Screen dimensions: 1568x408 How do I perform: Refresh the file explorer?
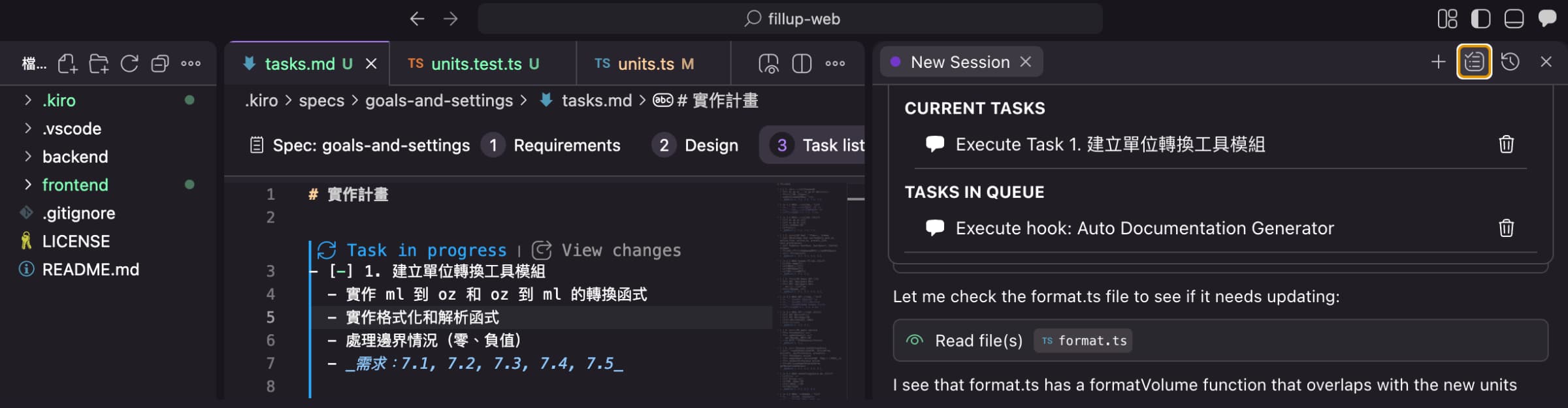click(x=129, y=63)
